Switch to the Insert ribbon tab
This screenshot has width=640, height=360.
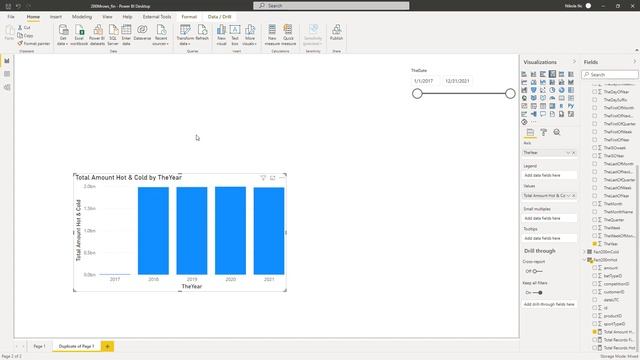(x=56, y=17)
